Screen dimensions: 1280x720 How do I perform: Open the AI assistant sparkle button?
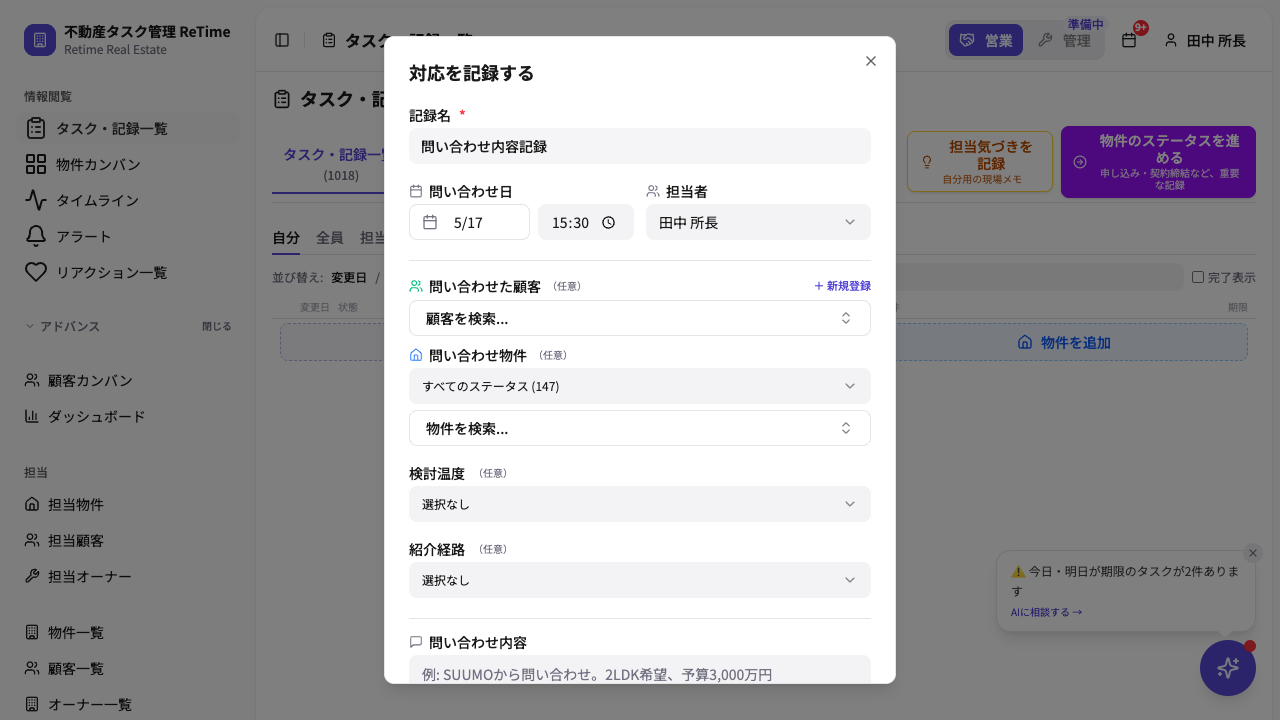(1228, 668)
